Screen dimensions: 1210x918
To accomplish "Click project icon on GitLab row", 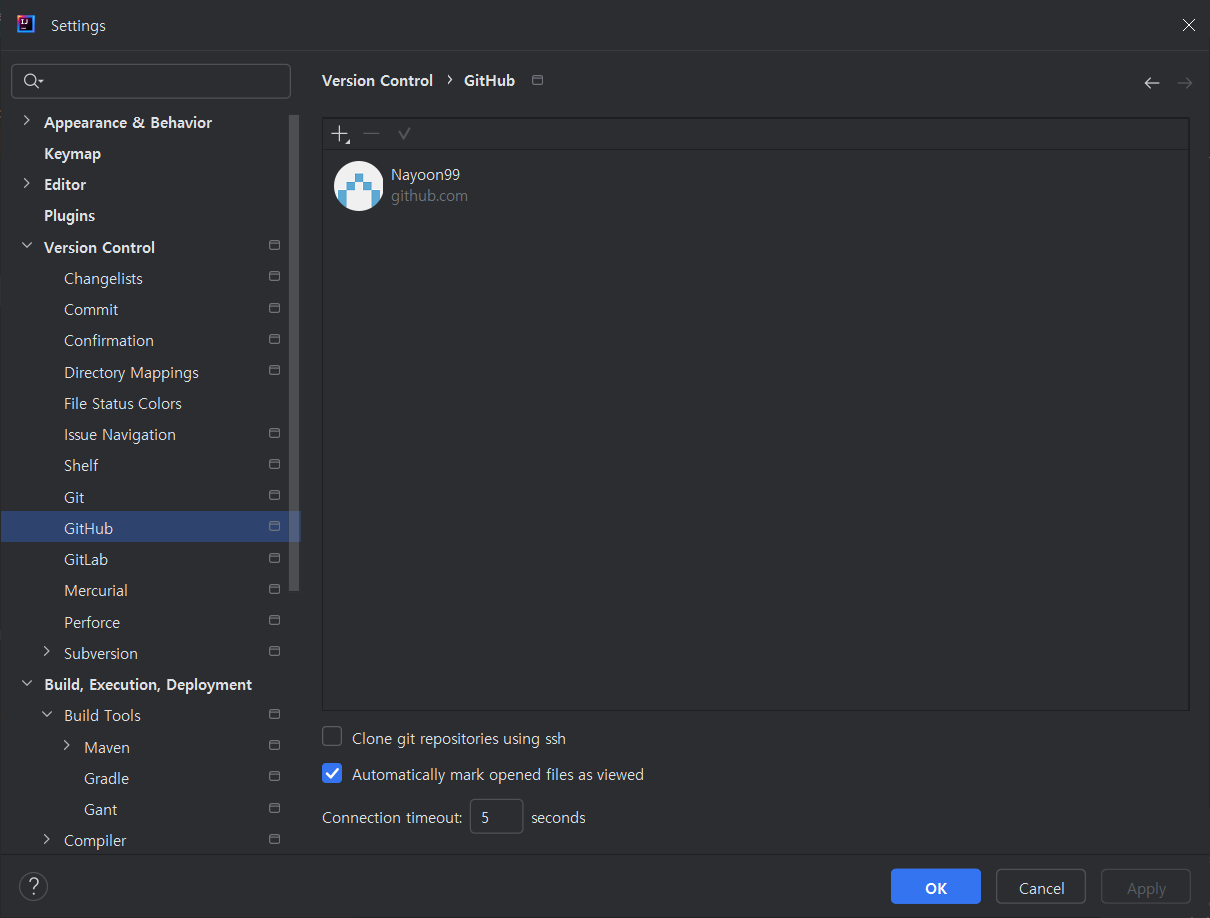I will coord(274,558).
